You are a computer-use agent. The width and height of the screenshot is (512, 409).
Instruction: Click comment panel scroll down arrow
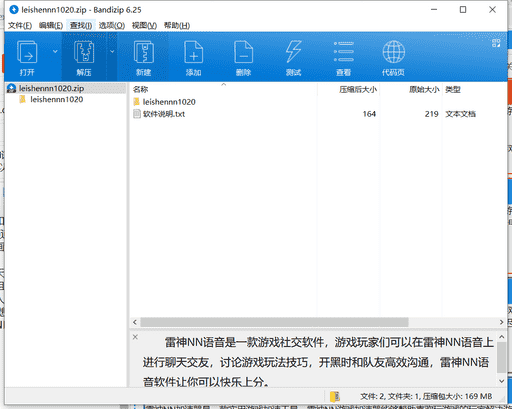coord(502,381)
